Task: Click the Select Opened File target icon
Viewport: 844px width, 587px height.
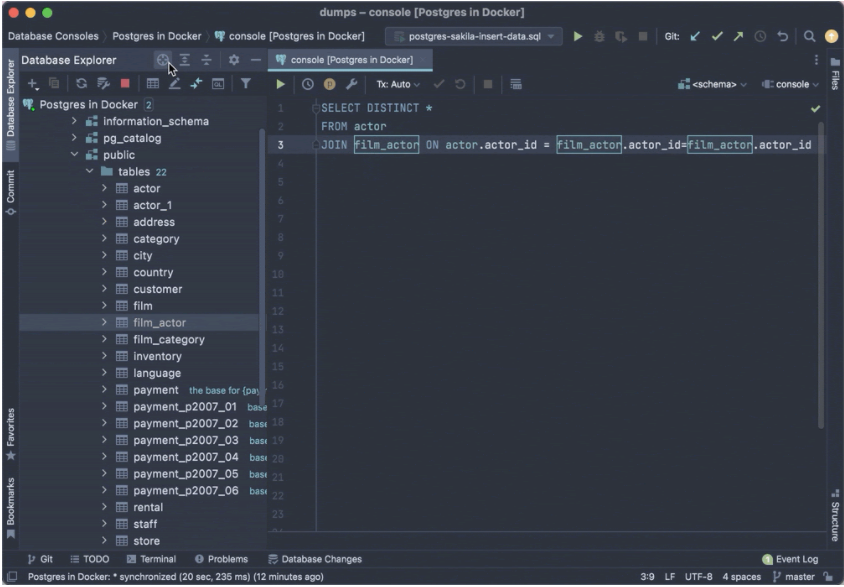Action: click(x=162, y=60)
